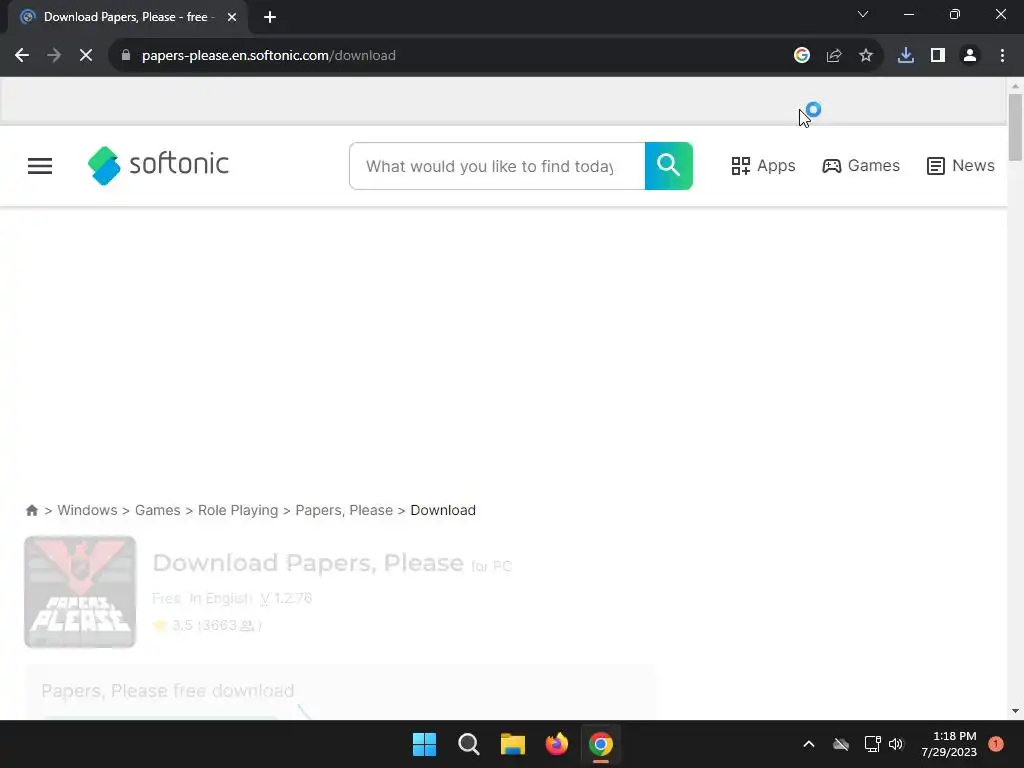Select the address bar URL
1024x768 pixels.
tap(268, 56)
